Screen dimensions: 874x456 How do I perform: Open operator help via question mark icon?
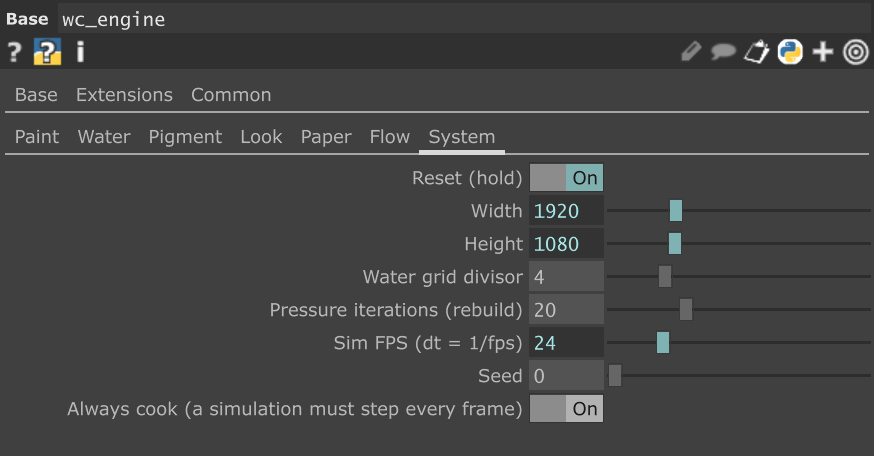pos(14,52)
